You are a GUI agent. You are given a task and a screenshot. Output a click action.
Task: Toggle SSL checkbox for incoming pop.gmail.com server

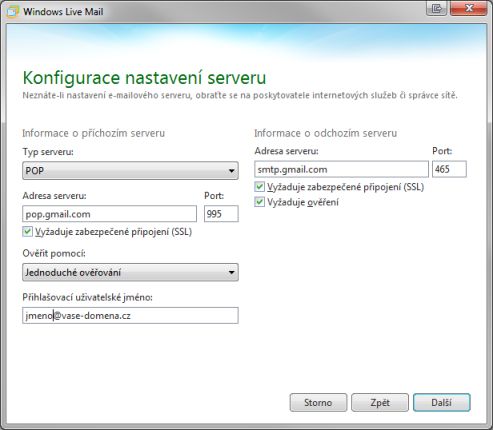point(27,231)
